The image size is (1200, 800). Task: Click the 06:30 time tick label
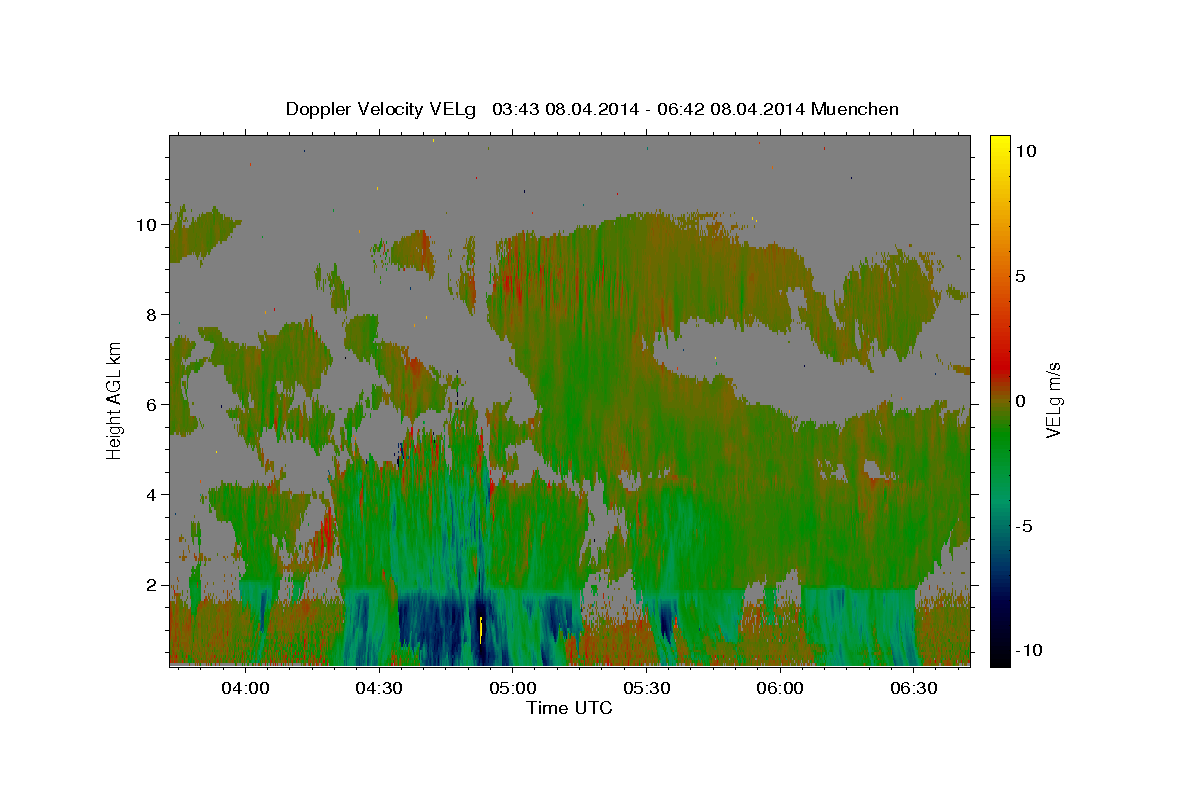point(913,689)
